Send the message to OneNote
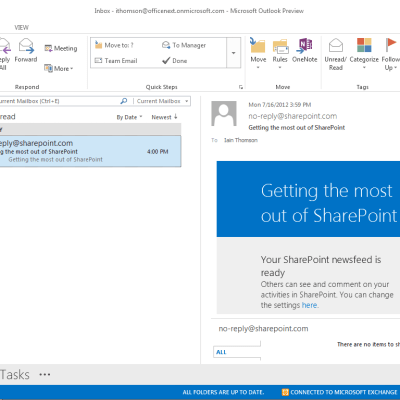This screenshot has height=400, width=400. coord(304,51)
